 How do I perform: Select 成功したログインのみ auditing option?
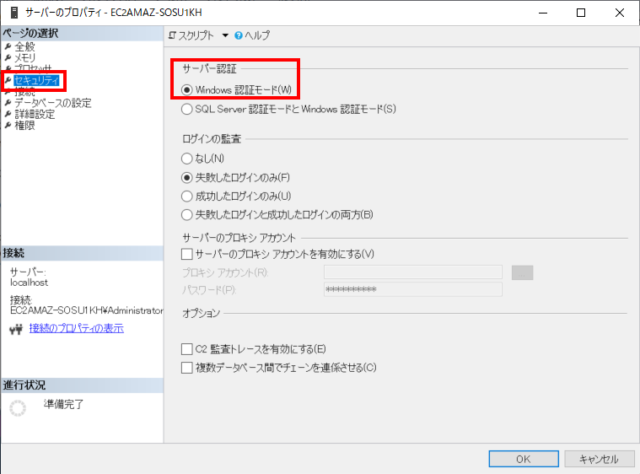pos(187,196)
